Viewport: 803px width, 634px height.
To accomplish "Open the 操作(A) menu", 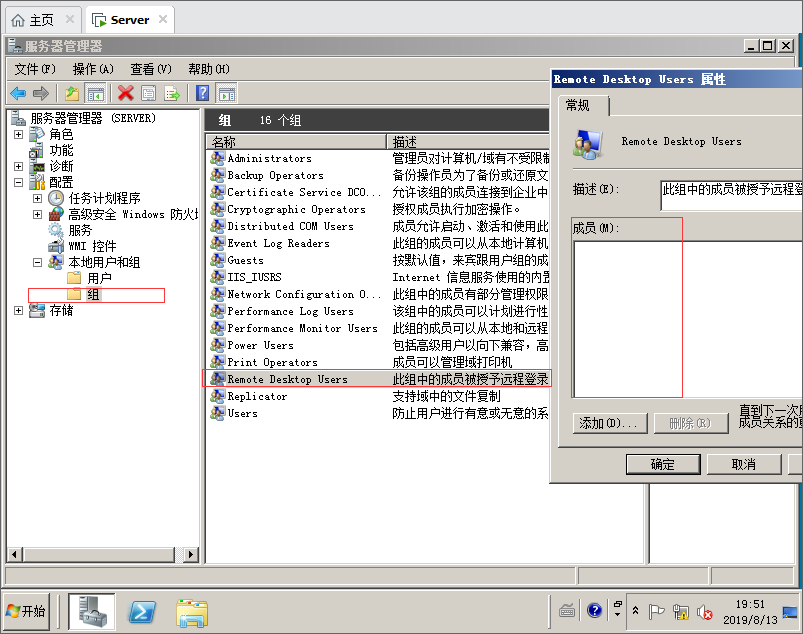I will (93, 69).
